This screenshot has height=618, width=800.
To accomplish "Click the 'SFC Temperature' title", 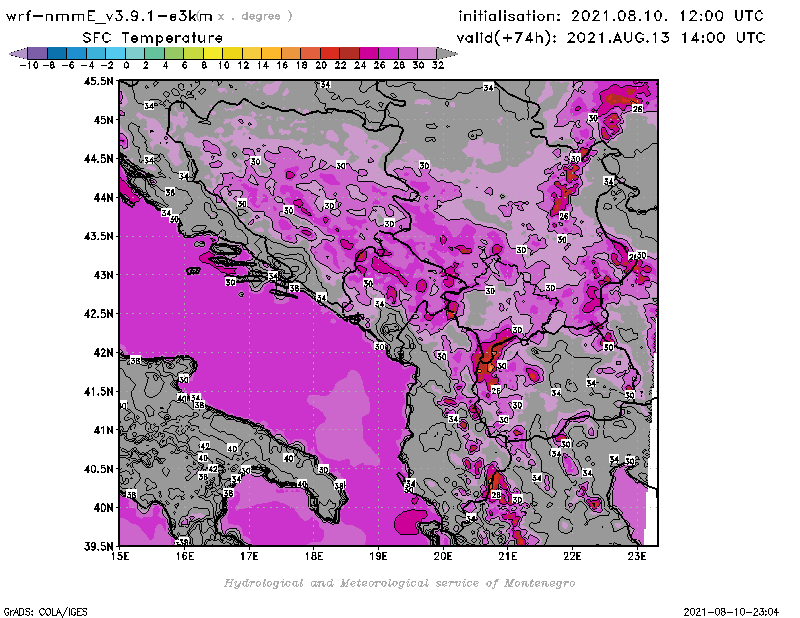I will tap(153, 38).
